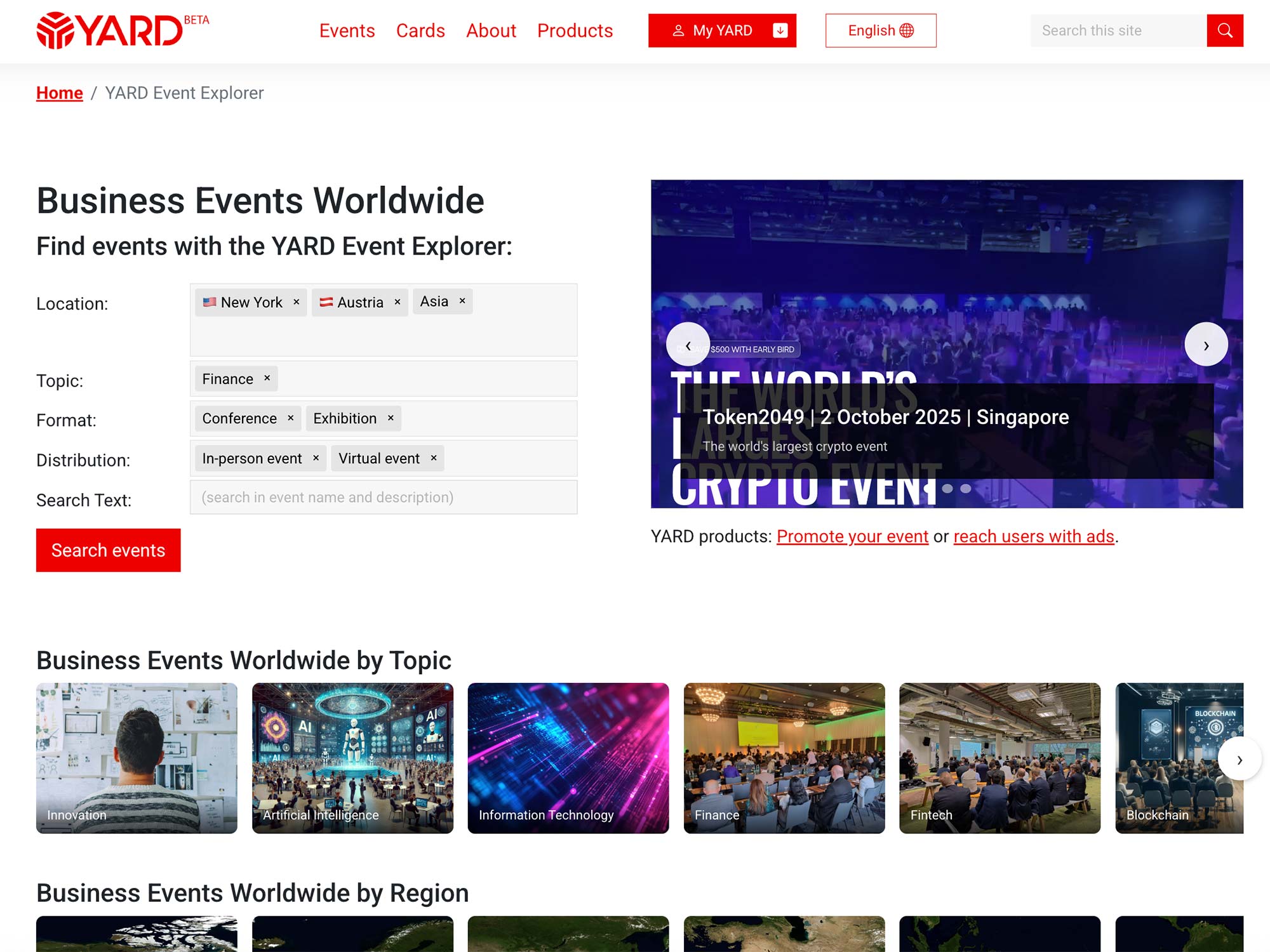Follow the Promote your event link
This screenshot has width=1270, height=952.
(x=852, y=536)
